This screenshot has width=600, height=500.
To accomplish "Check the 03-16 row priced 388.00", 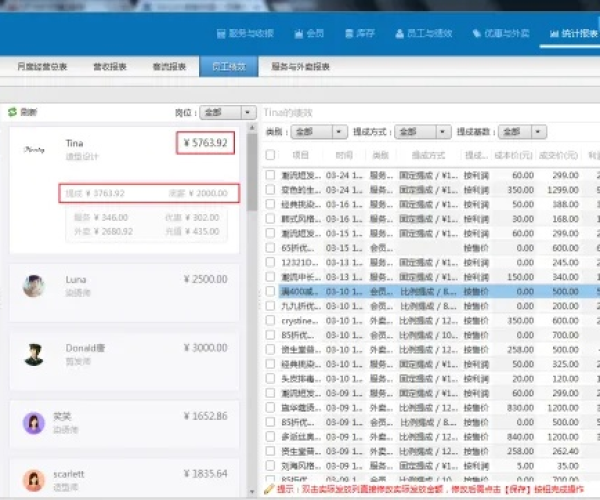I will point(270,204).
